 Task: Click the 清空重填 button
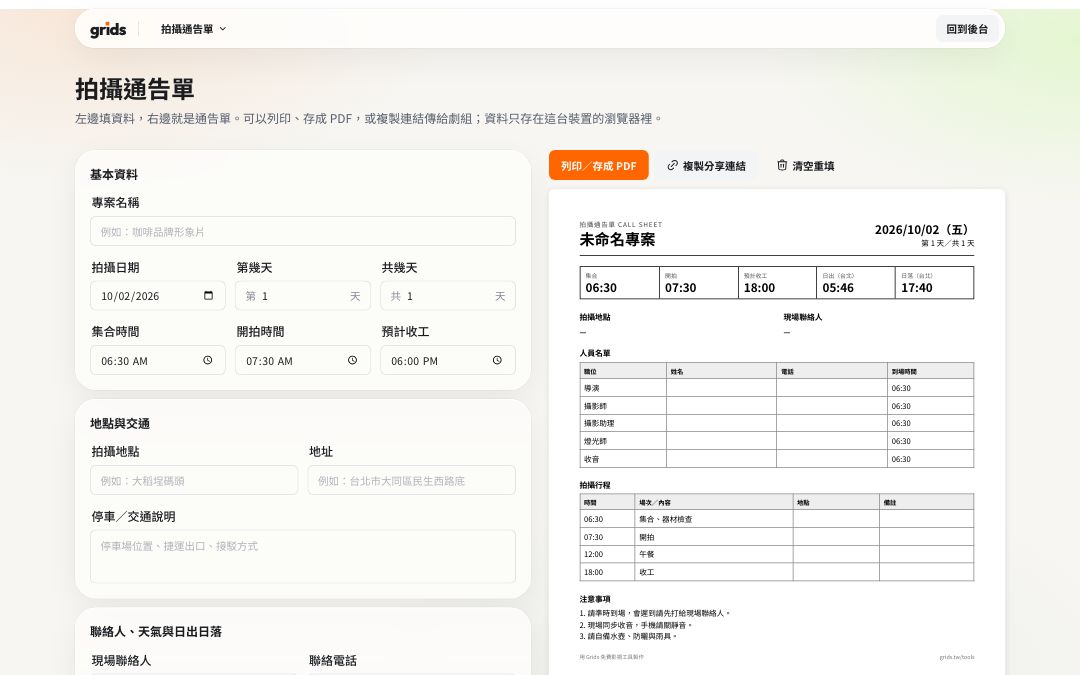805,165
